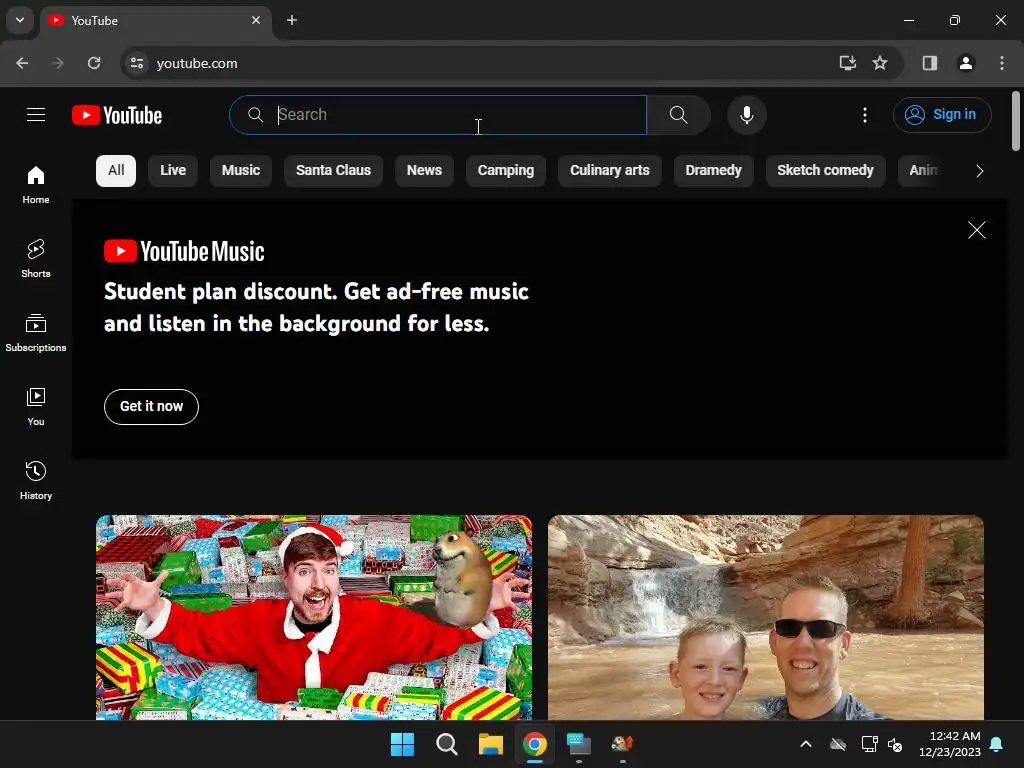Image resolution: width=1024 pixels, height=768 pixels.
Task: Select the Culinary arts chip
Action: click(609, 171)
